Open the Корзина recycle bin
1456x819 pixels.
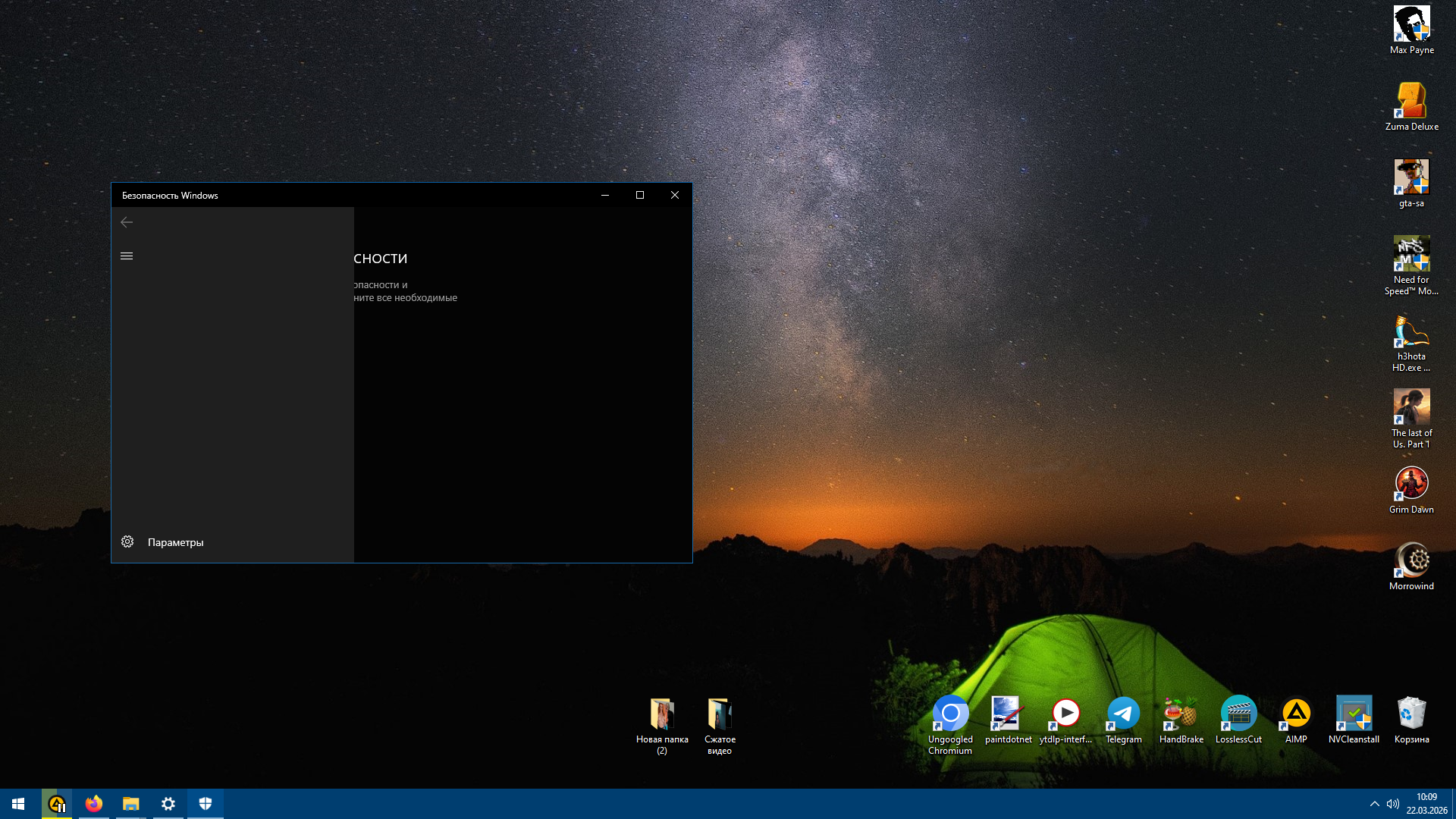click(1411, 714)
